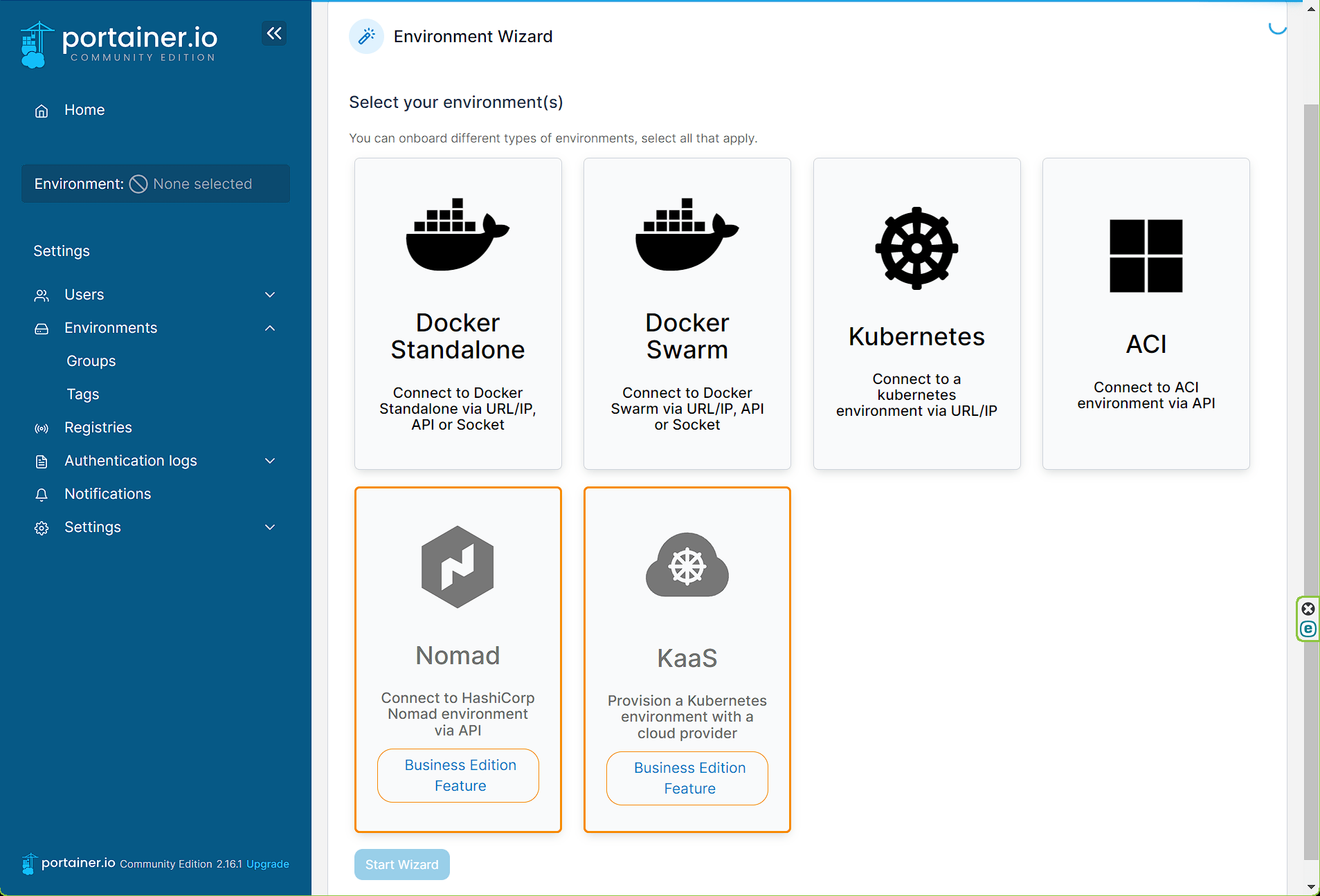1320x896 pixels.
Task: Click the 'Settings' sidebar section heading
Action: click(x=62, y=251)
